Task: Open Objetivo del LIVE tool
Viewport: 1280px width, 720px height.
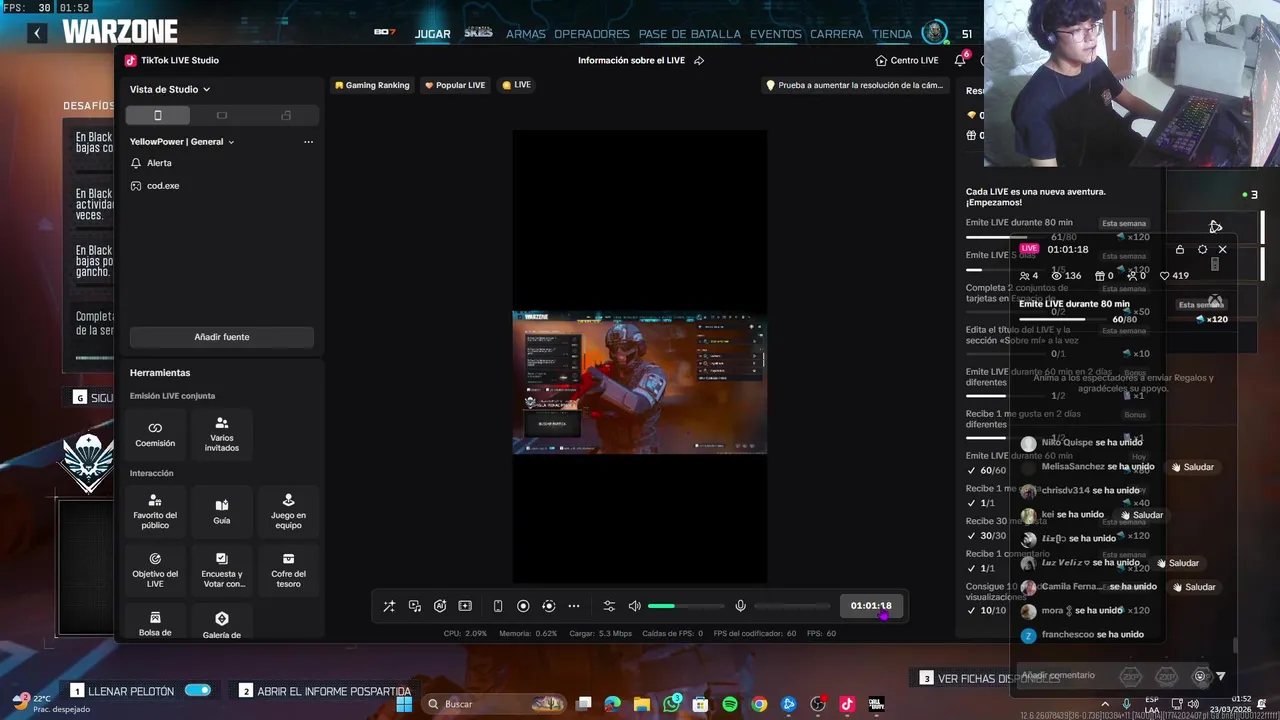Action: [x=155, y=570]
